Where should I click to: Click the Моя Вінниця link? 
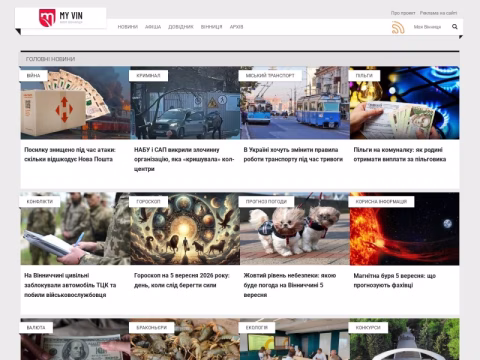tap(427, 27)
